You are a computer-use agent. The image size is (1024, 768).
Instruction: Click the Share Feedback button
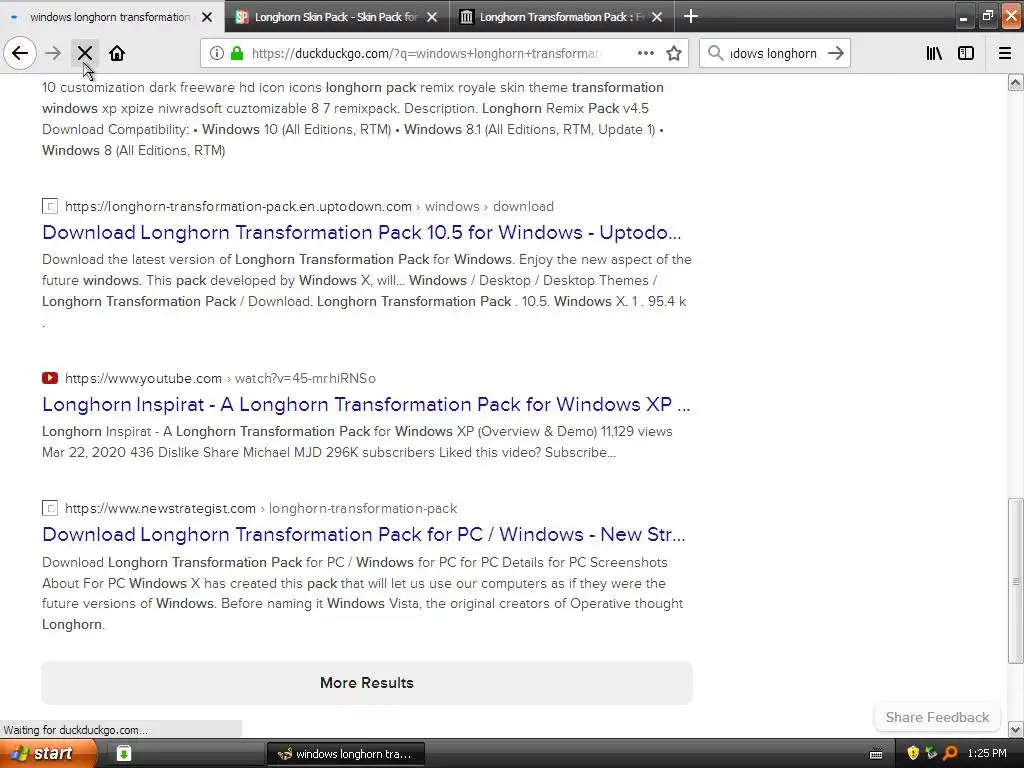click(x=937, y=717)
